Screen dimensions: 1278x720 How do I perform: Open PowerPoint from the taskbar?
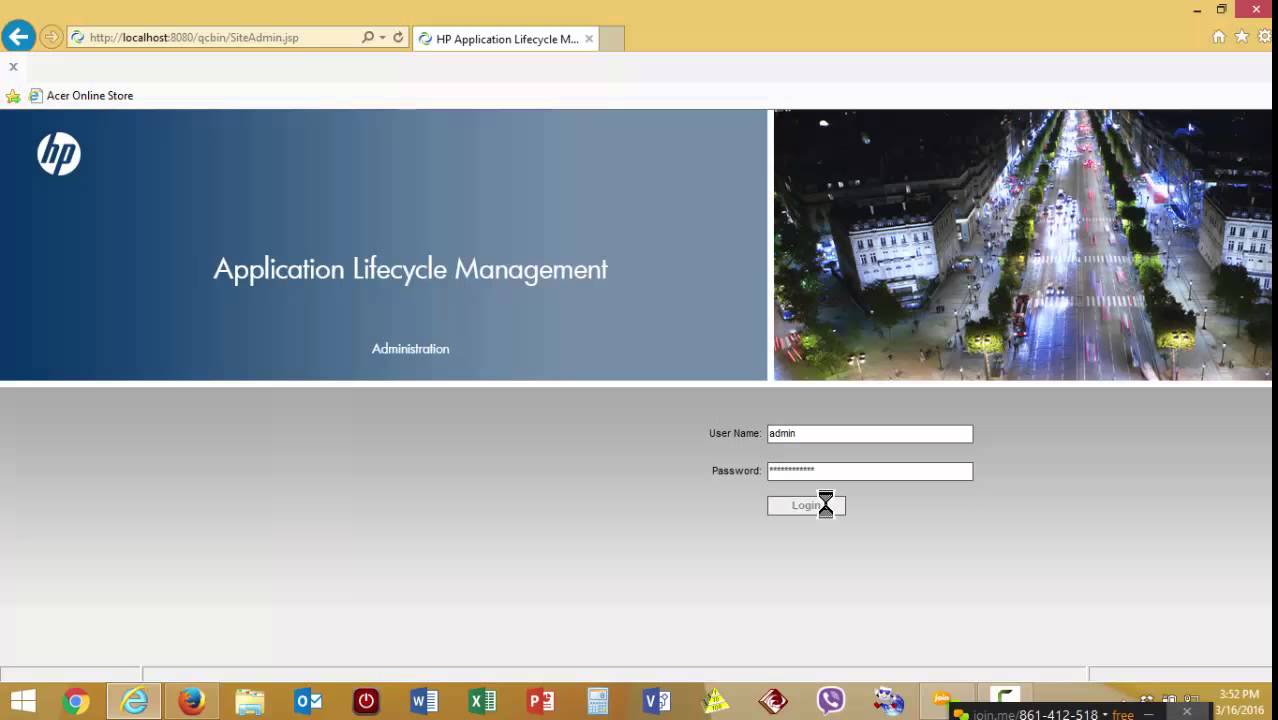point(540,701)
